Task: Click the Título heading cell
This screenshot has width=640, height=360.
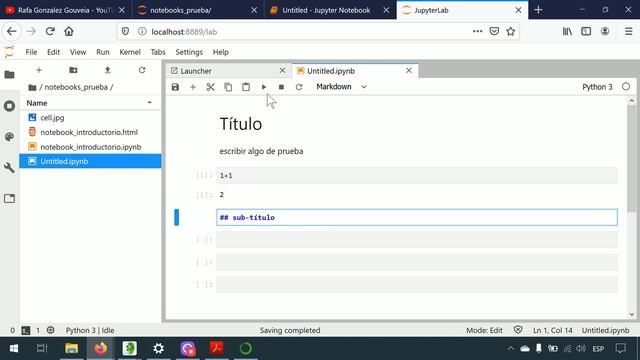Action: 241,124
